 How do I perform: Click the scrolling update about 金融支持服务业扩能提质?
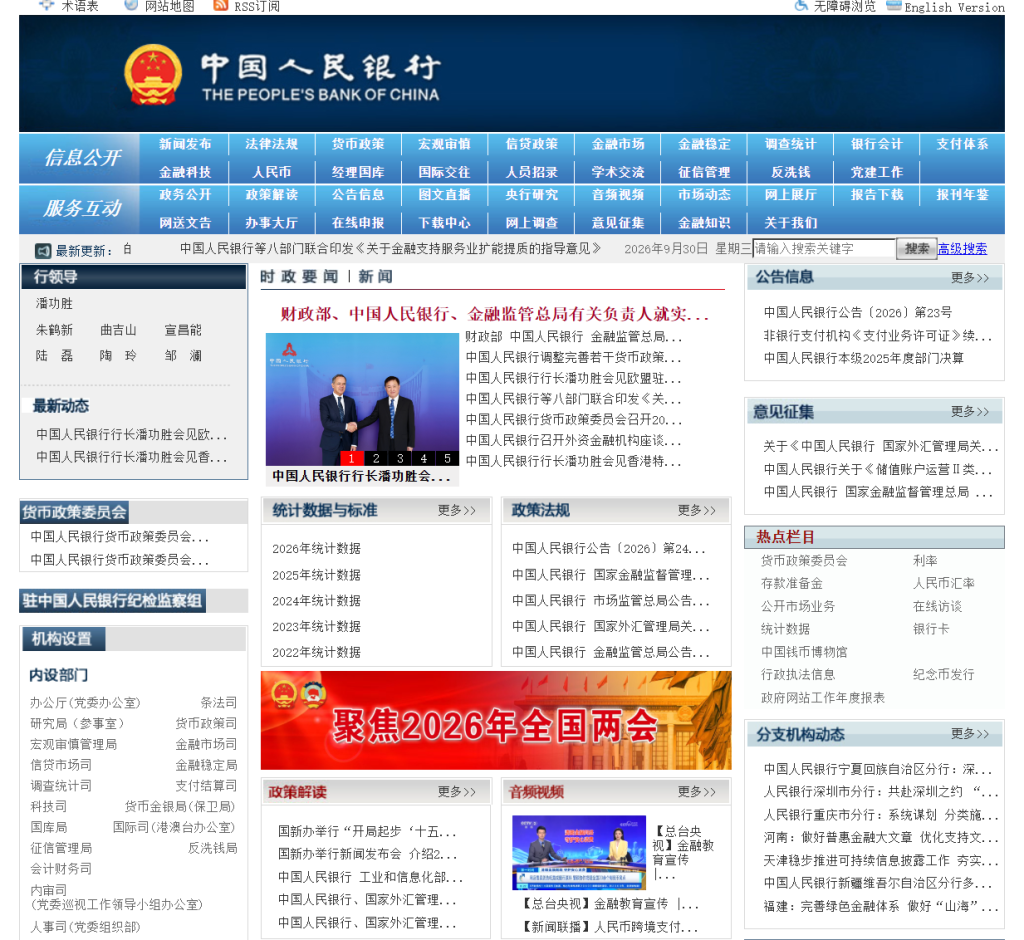390,248
